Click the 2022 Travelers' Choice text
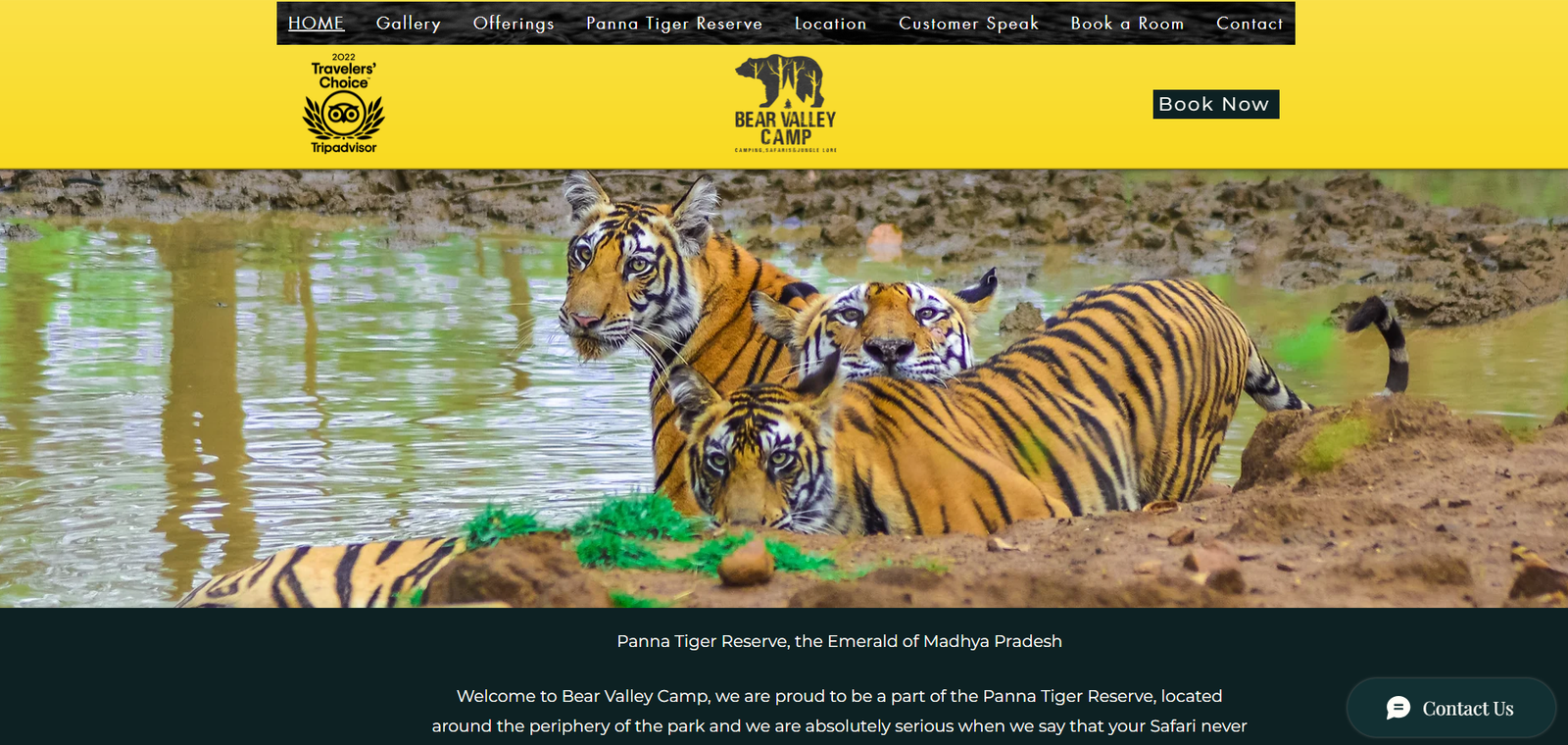The width and height of the screenshot is (1568, 745). coord(344,72)
